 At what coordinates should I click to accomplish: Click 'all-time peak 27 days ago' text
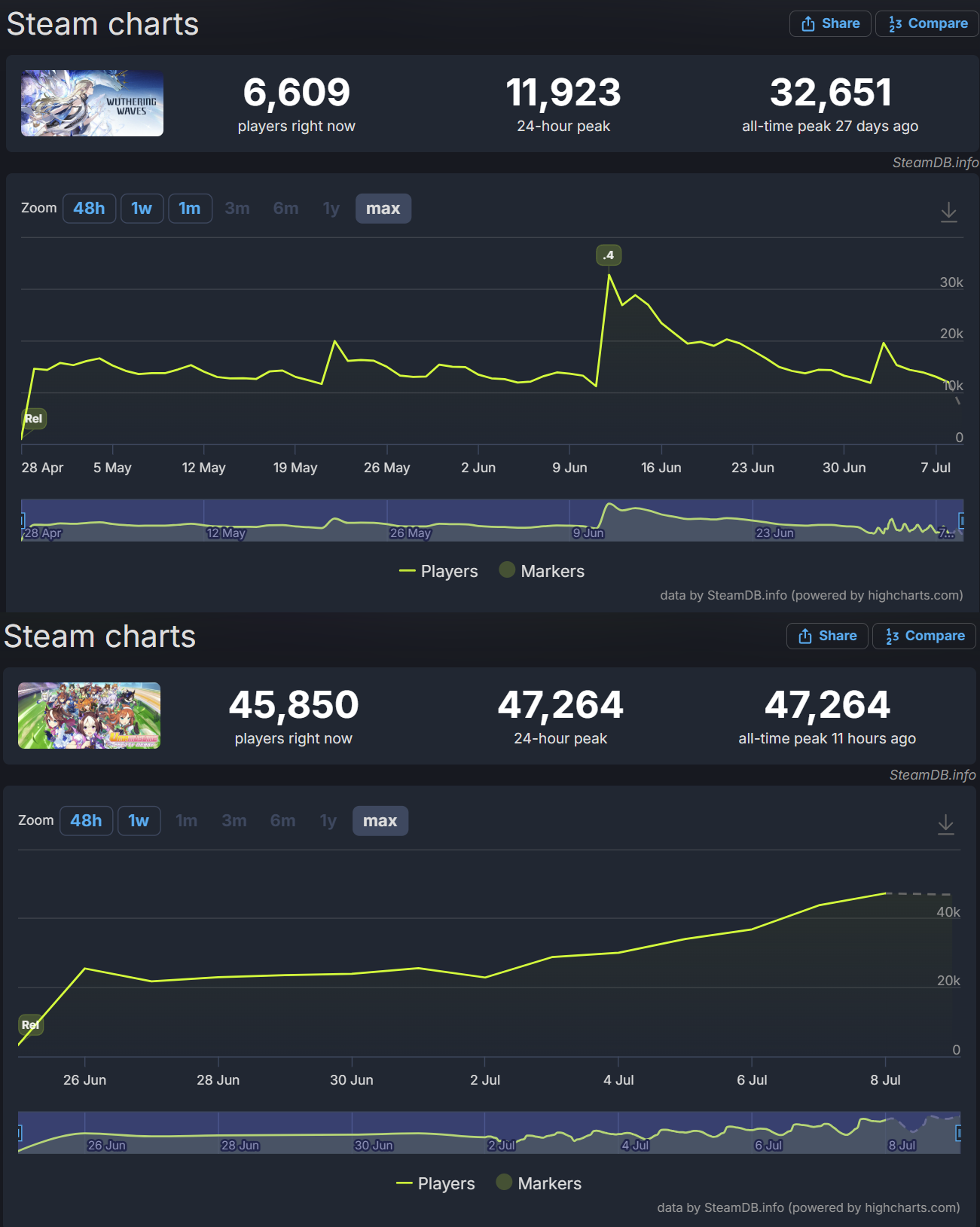[x=830, y=127]
